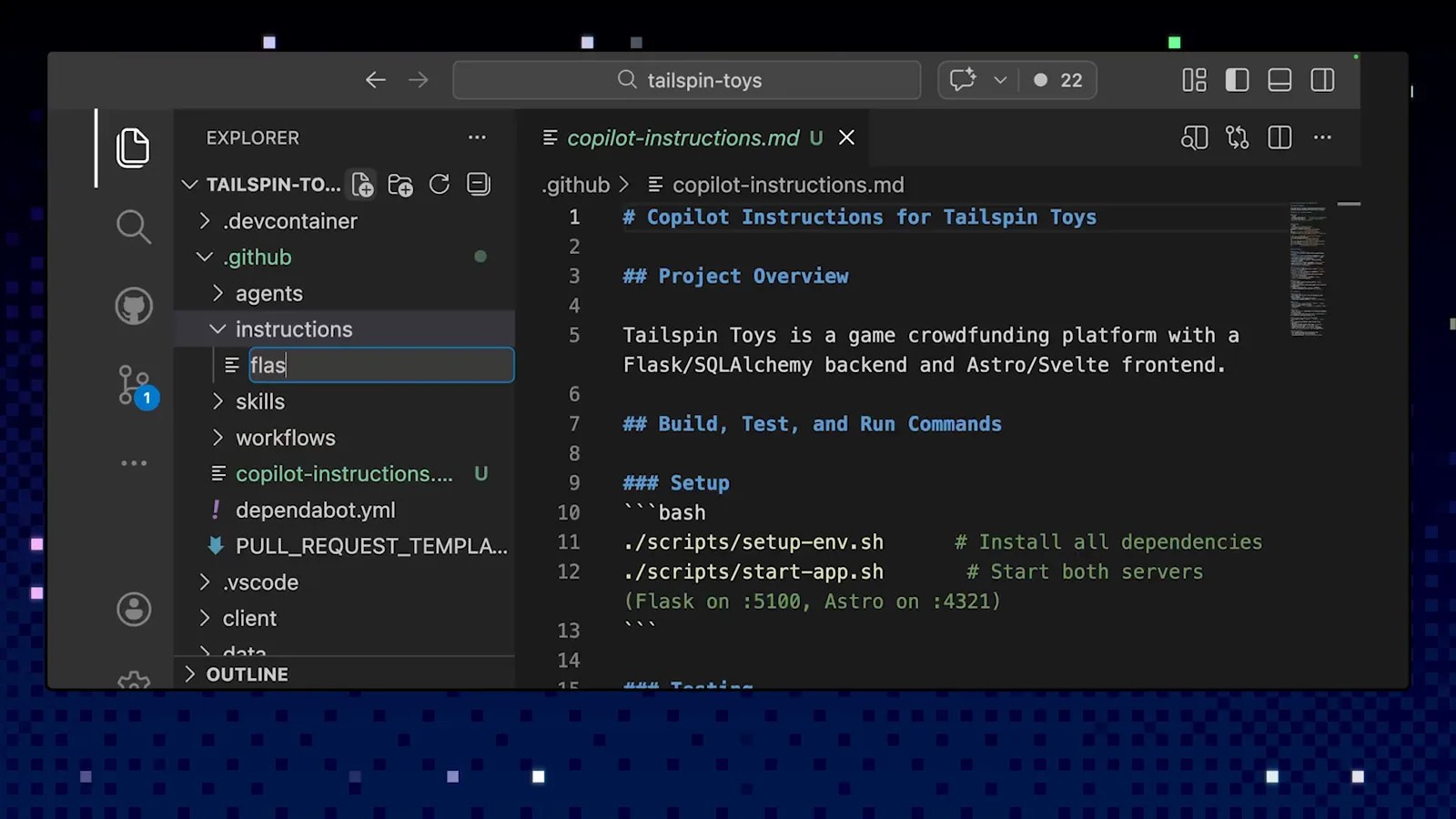Click the '### Setup' heading line
Viewport: 1456px width, 819px height.
click(x=676, y=483)
